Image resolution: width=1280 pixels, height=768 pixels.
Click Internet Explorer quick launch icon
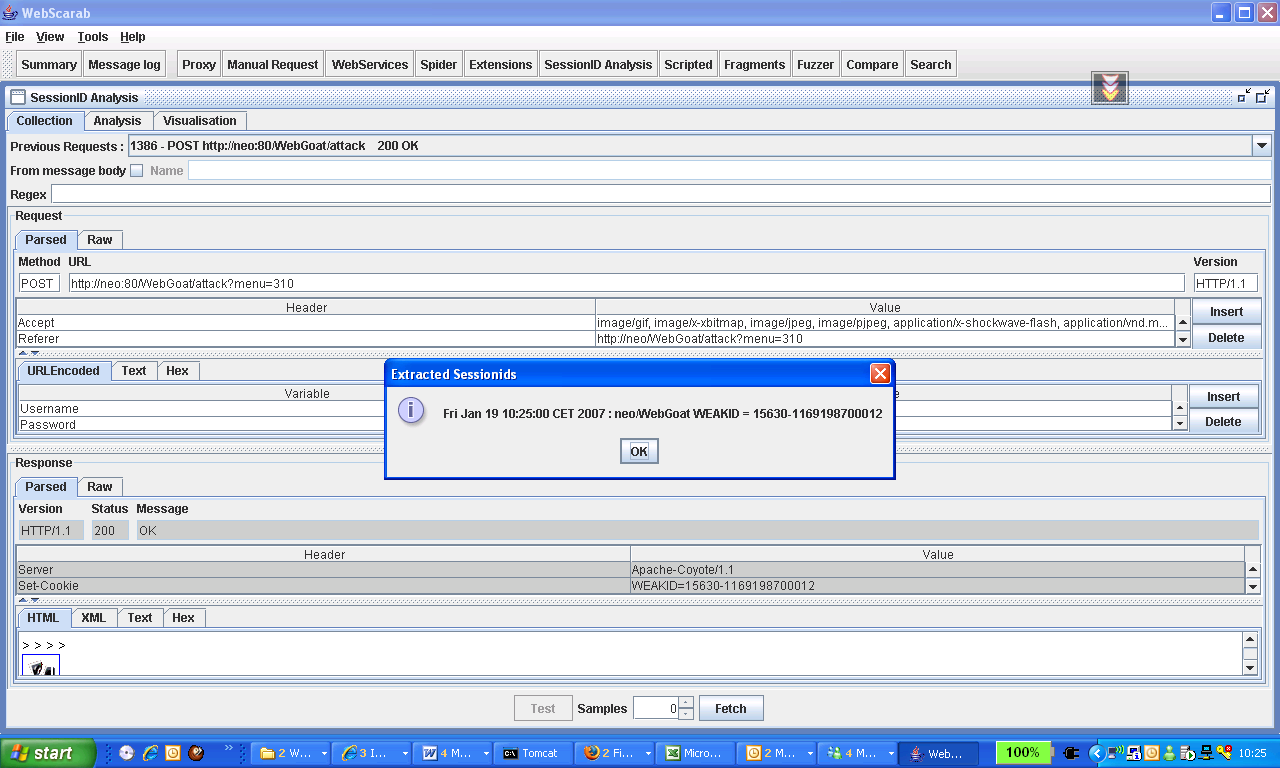click(150, 753)
